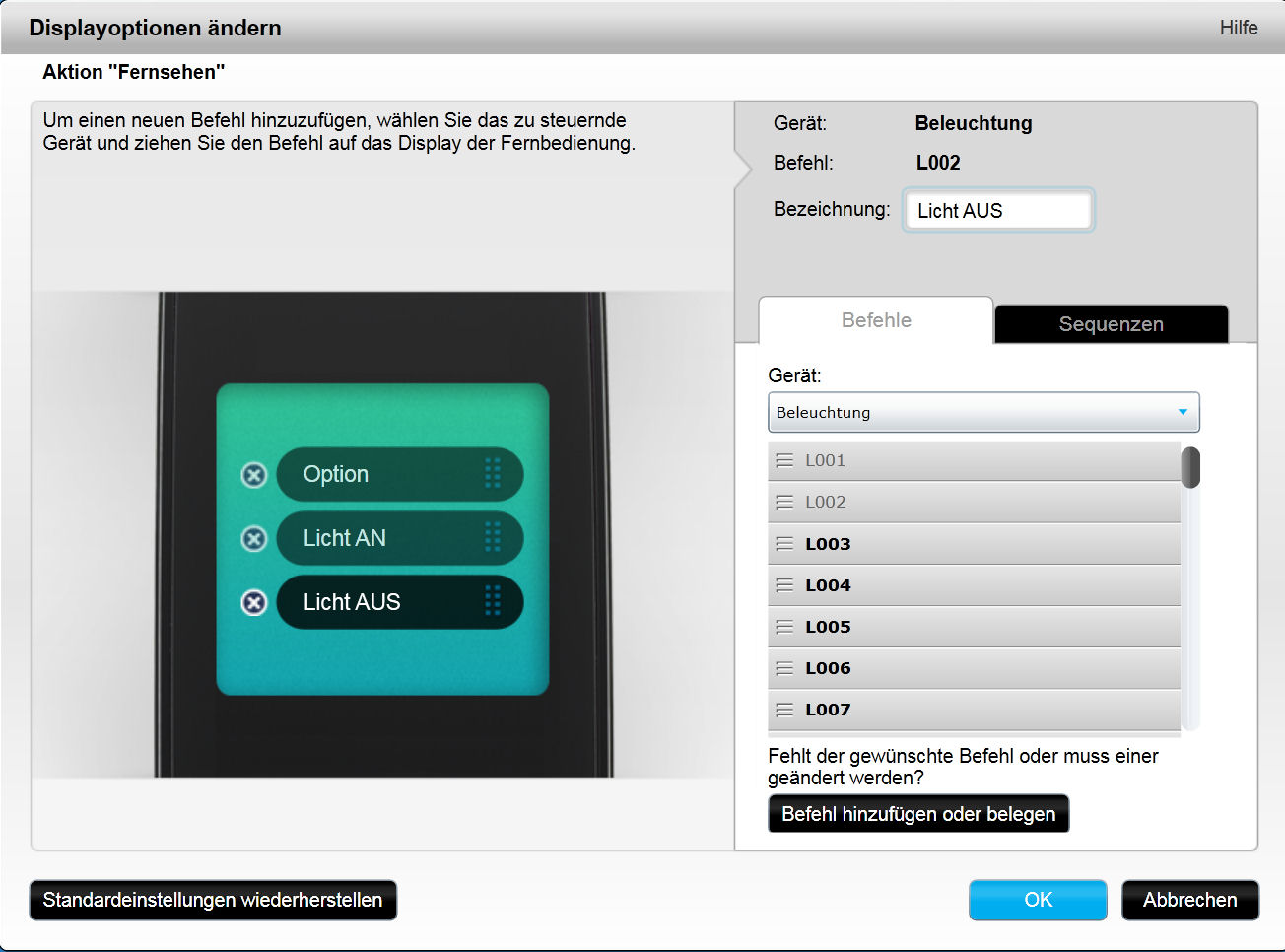Screen dimensions: 1285x952
Task: Remove the Option entry with its X icon
Action: 254,475
